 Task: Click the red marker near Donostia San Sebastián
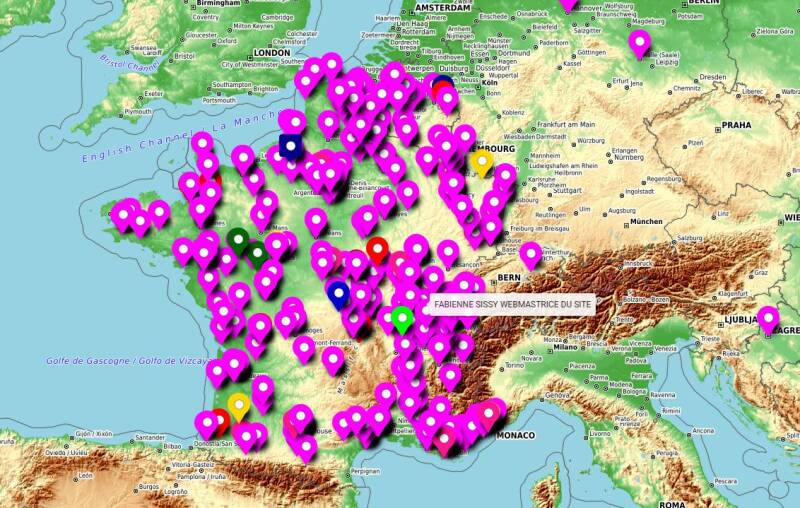click(222, 420)
